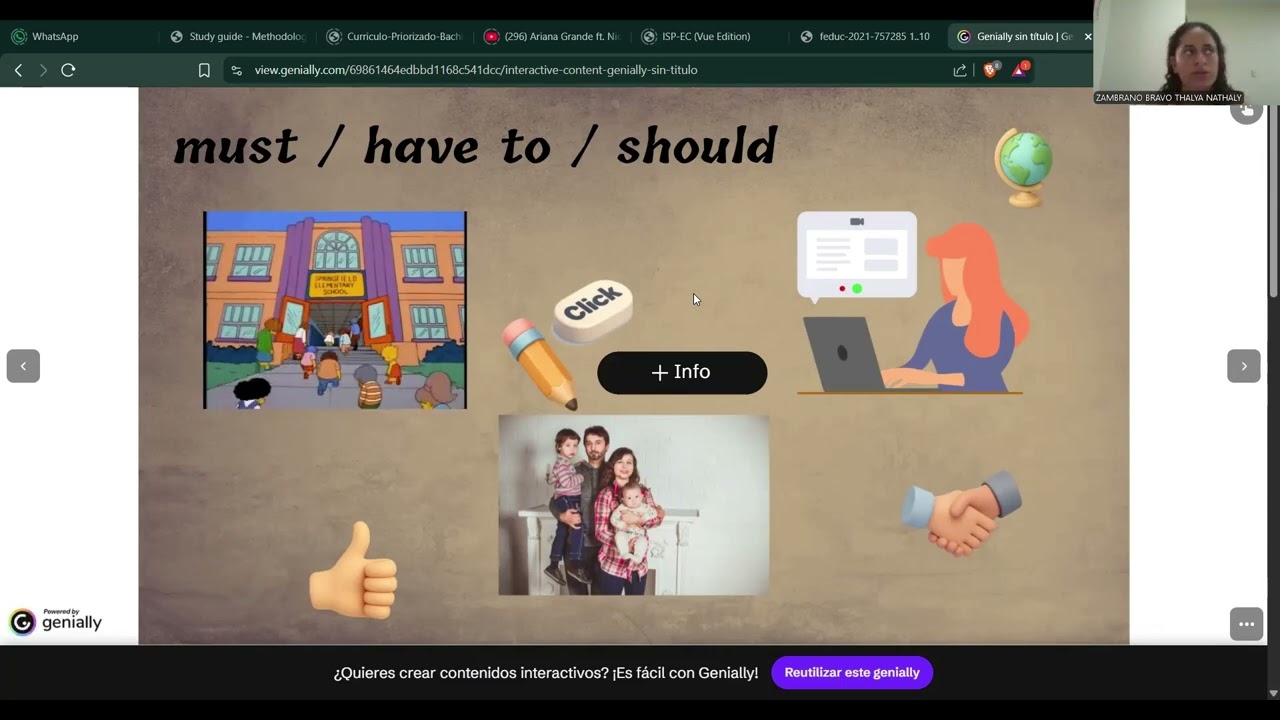
Task: Go to previous slide with left arrow
Action: [23, 366]
